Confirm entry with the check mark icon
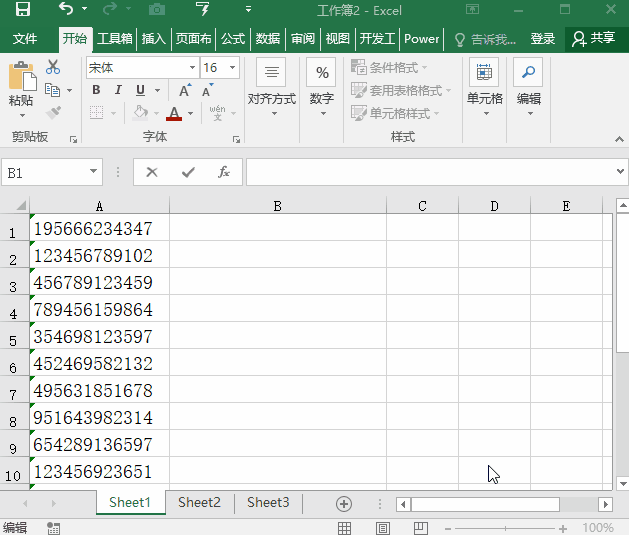This screenshot has width=629, height=535. pos(188,172)
